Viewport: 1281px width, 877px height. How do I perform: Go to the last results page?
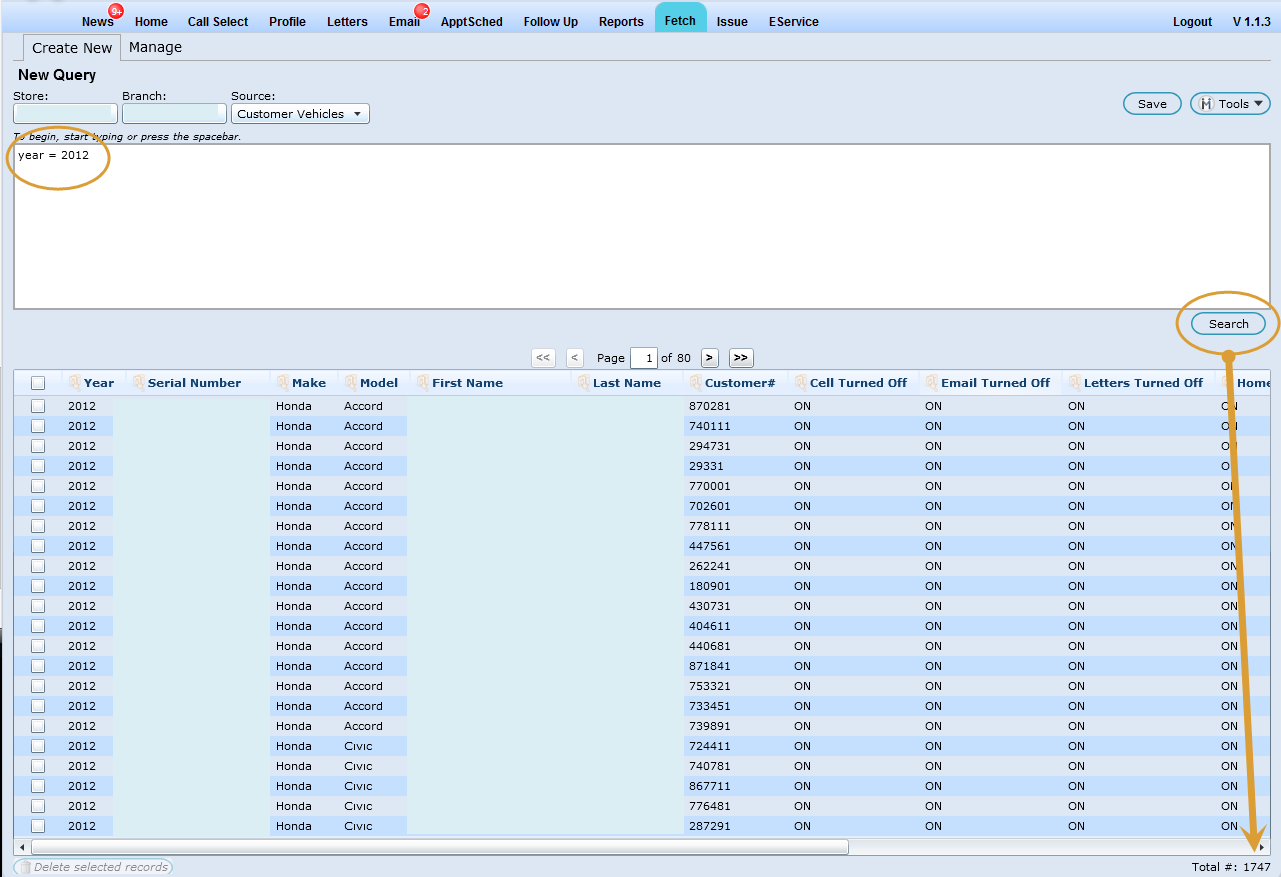point(740,358)
